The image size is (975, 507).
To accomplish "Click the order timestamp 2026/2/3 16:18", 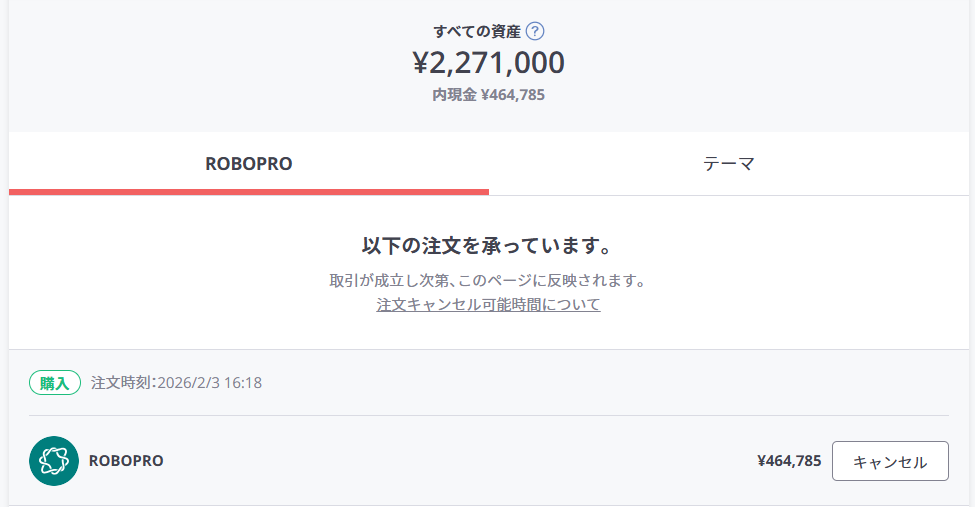I will [210, 382].
